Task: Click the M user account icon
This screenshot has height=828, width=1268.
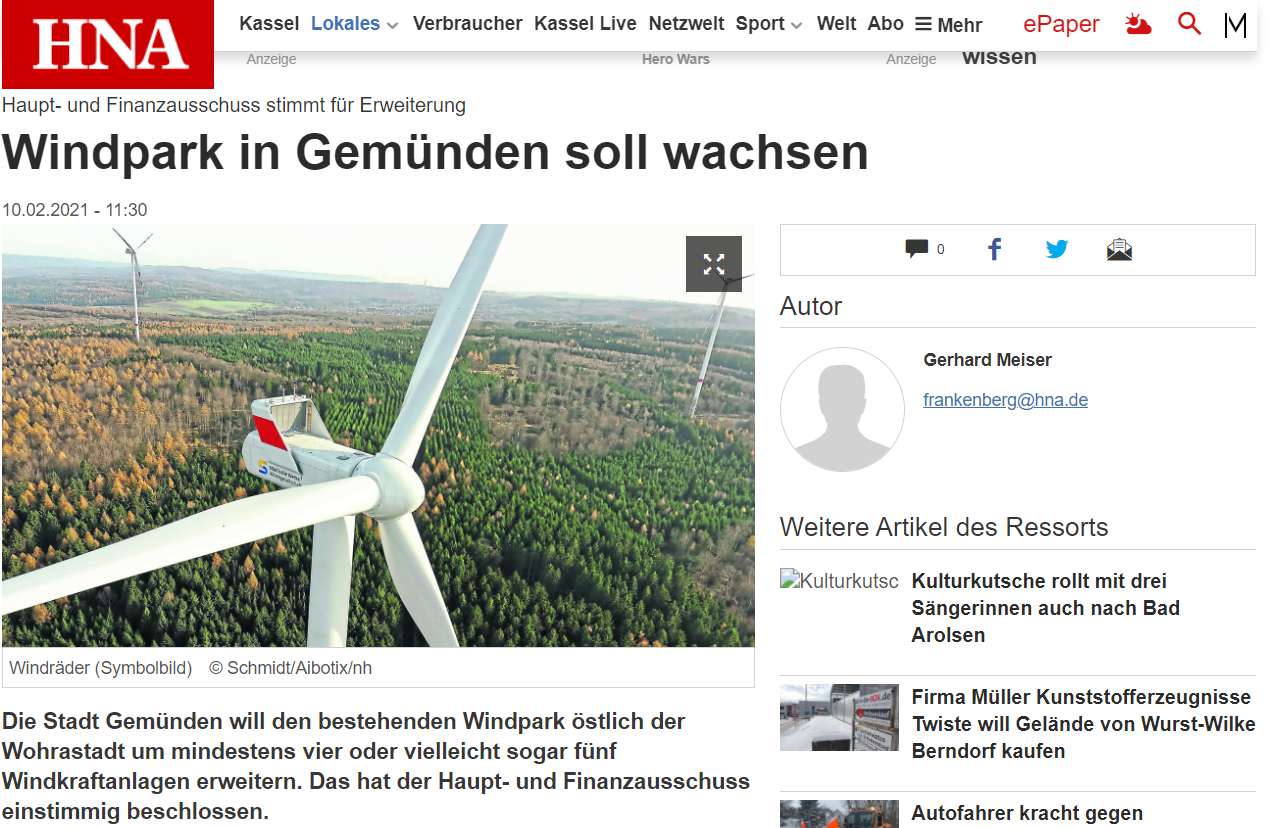Action: click(1235, 25)
